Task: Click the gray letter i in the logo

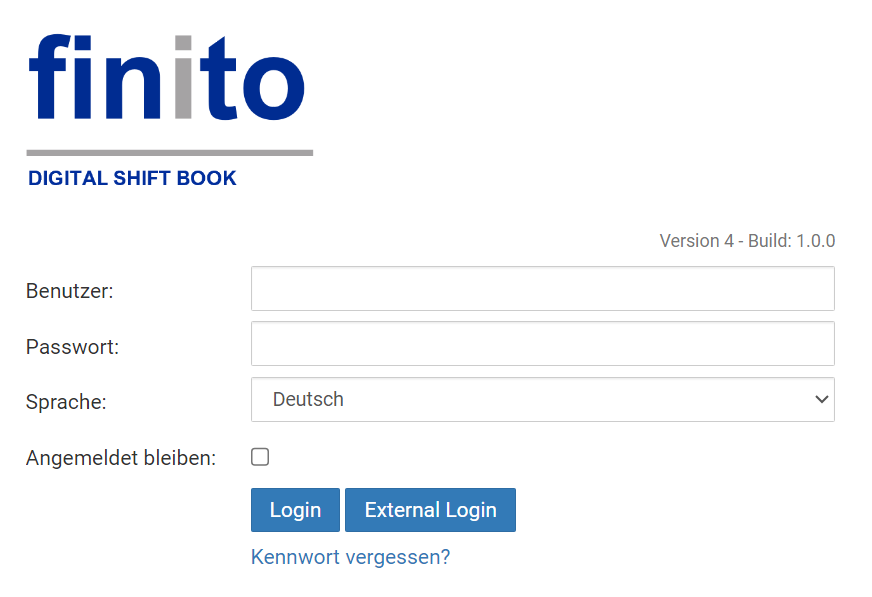Action: point(182,78)
